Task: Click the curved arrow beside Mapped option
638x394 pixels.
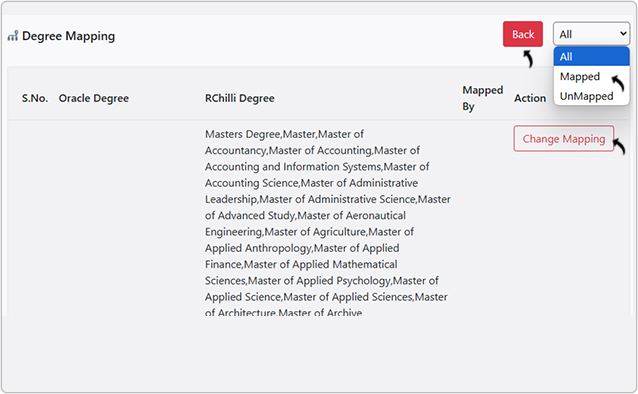Action: pos(618,83)
